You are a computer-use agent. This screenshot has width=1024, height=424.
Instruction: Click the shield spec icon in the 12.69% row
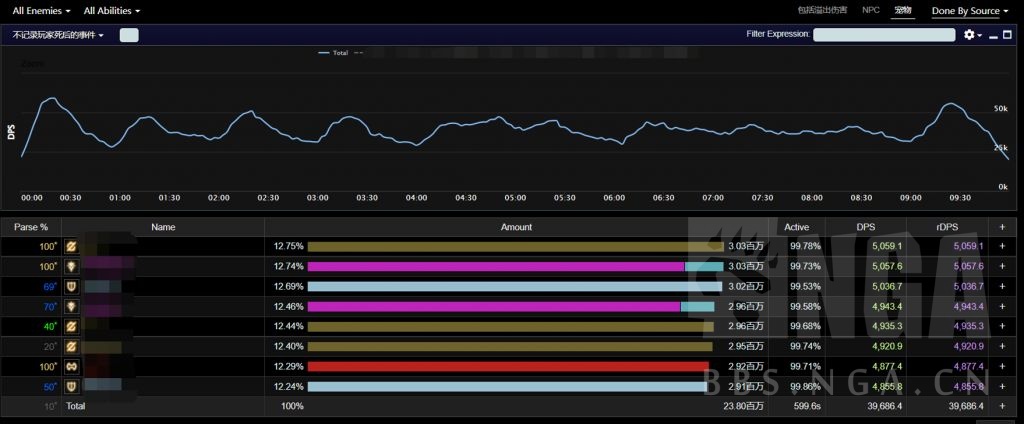71,286
